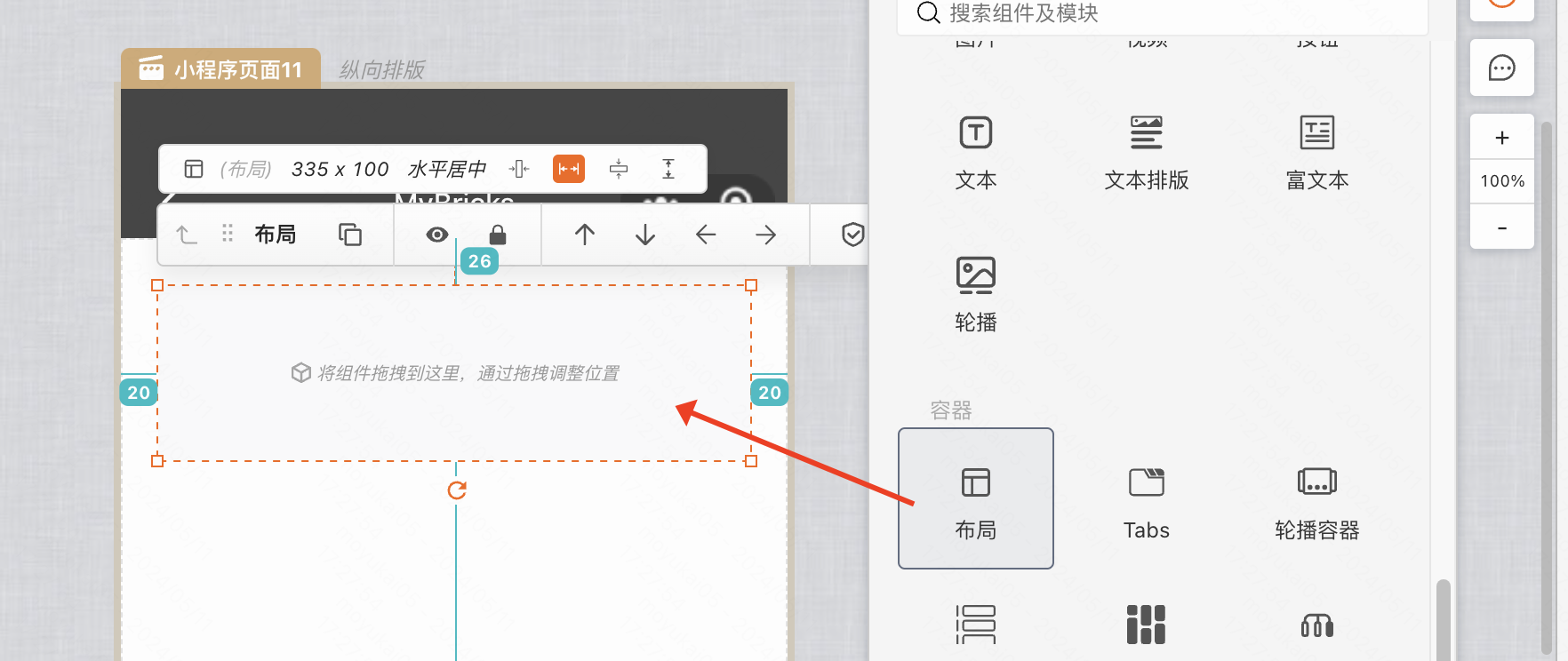The width and height of the screenshot is (1568, 661).
Task: Move layout up with up arrow
Action: click(x=585, y=235)
